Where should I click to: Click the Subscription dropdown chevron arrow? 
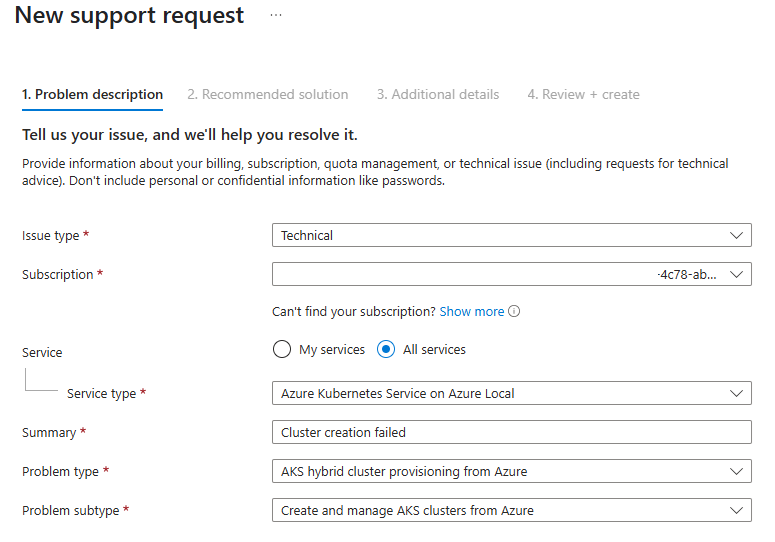[736, 274]
